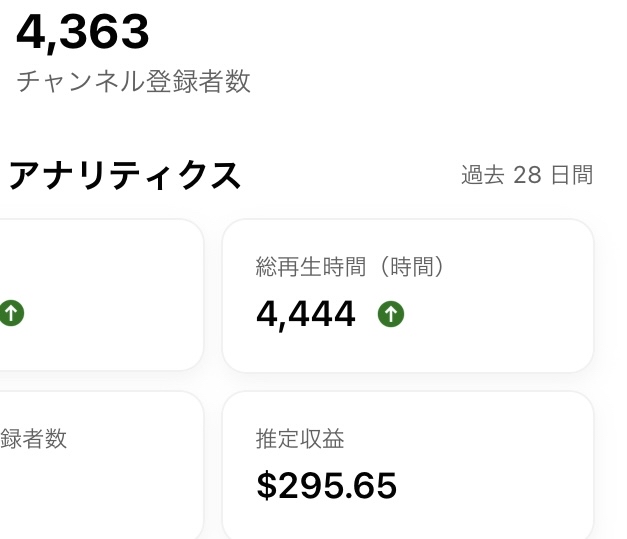Tap the 日間 text in the date range
Image resolution: width=627 pixels, height=539 pixels.
click(572, 175)
